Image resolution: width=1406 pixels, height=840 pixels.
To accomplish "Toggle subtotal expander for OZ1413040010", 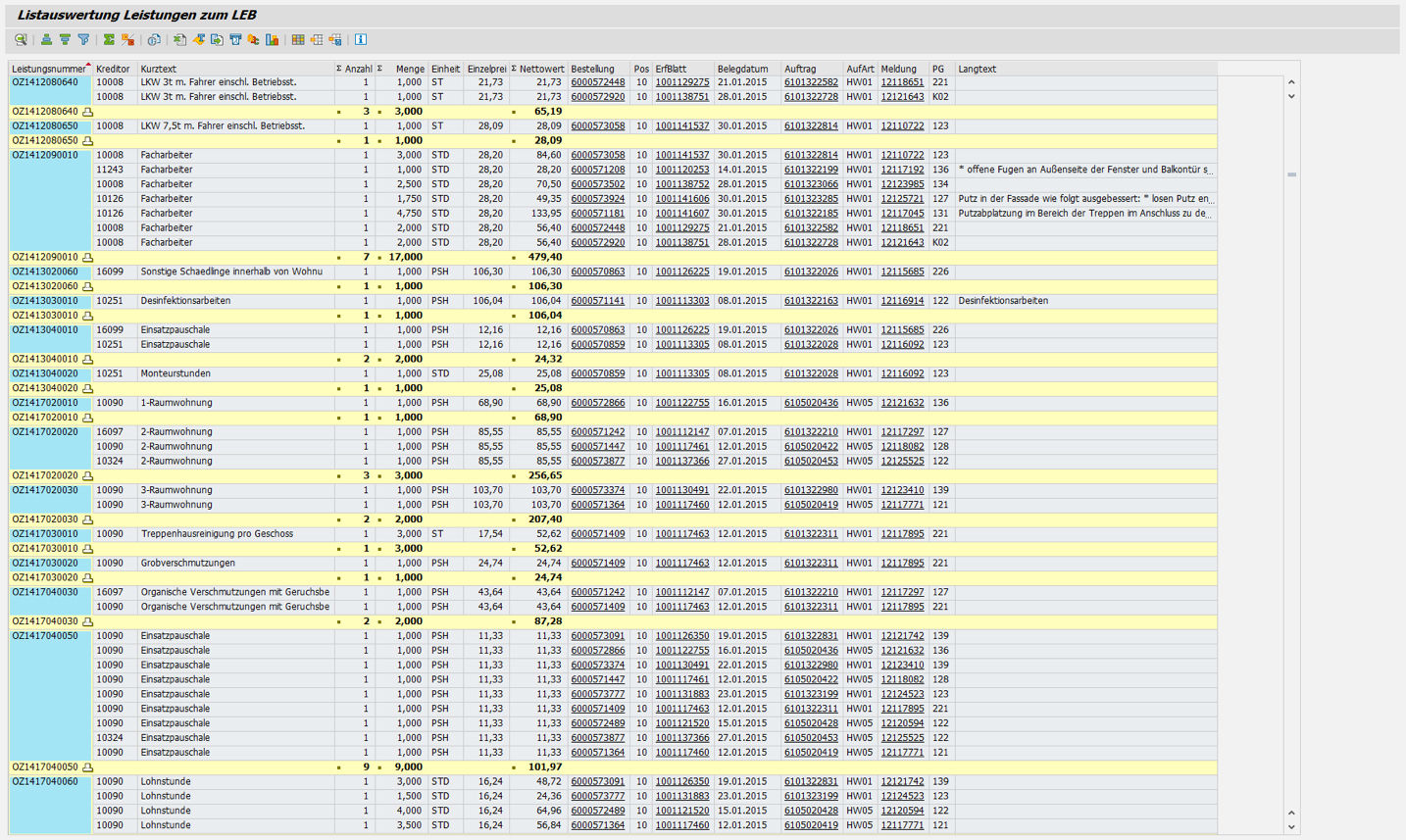I will click(x=87, y=360).
